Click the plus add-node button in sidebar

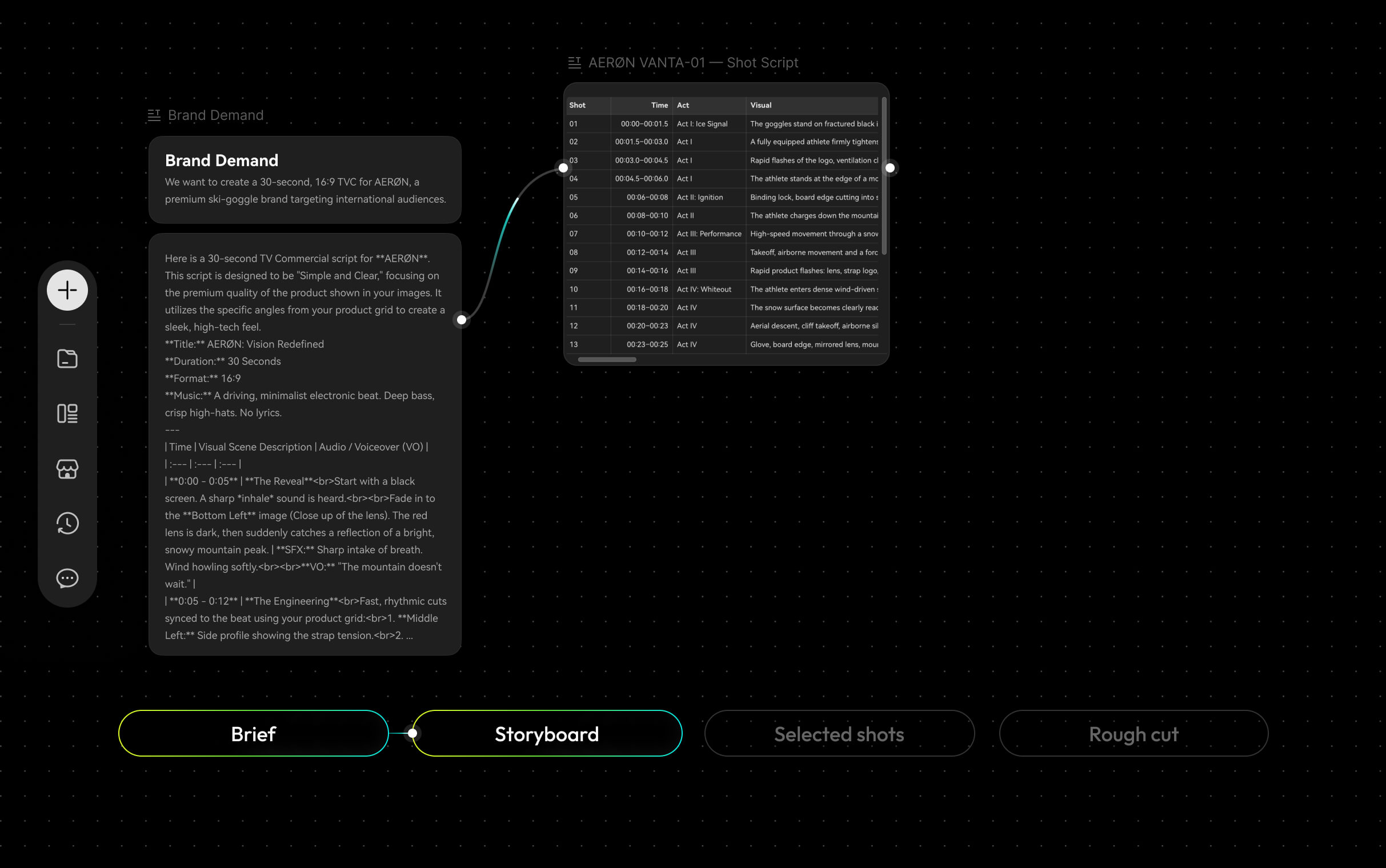[x=67, y=290]
